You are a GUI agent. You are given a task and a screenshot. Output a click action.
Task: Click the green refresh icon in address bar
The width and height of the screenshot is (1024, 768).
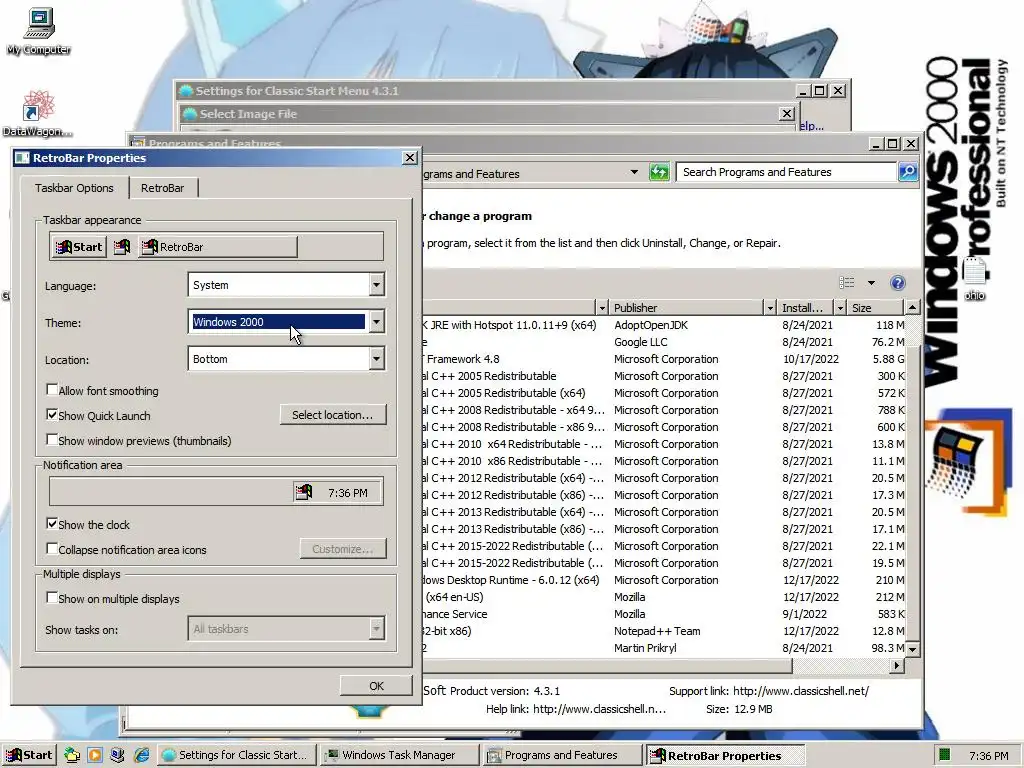click(x=659, y=172)
